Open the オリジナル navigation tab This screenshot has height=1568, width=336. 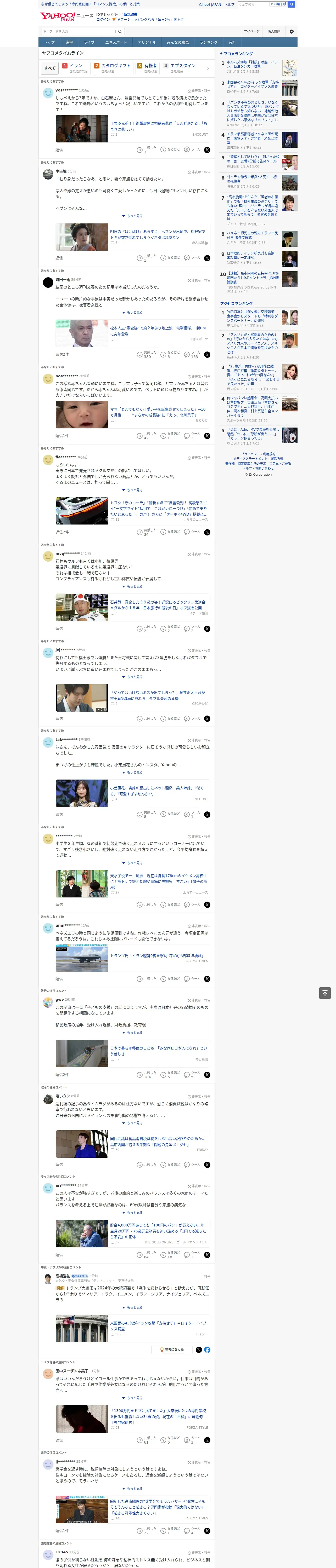click(147, 43)
